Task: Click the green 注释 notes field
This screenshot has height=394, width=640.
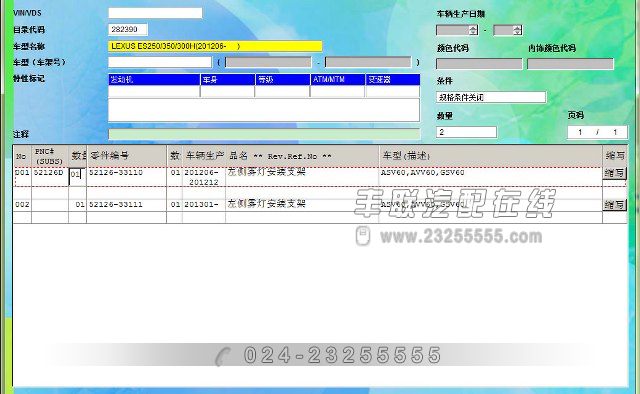Action: click(x=264, y=134)
